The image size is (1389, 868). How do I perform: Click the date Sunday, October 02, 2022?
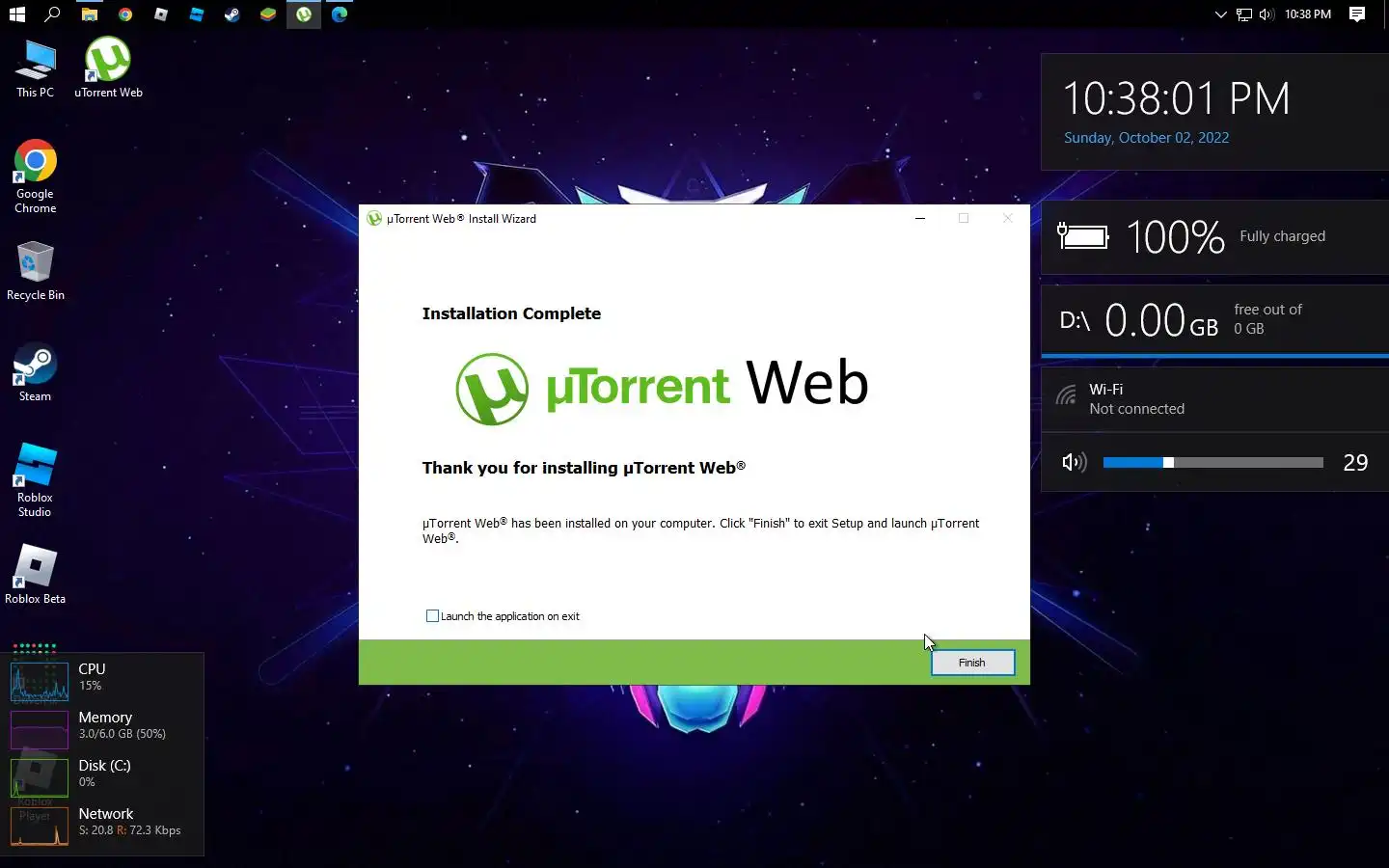pos(1146,138)
